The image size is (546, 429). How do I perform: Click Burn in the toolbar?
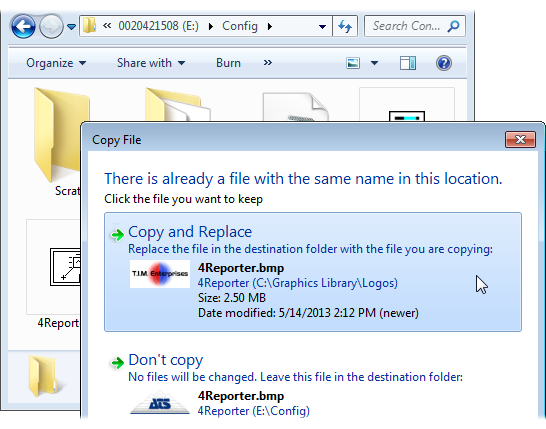pos(228,63)
